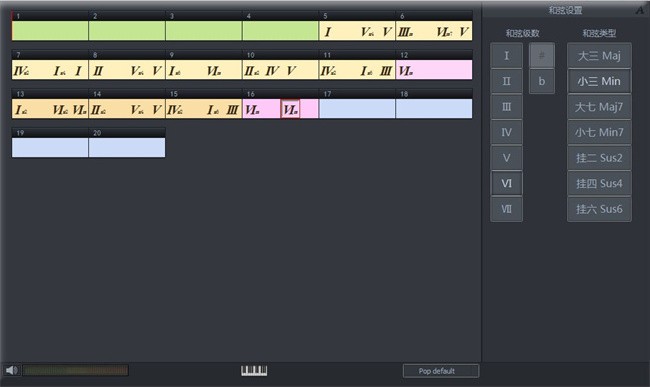Click the A icon in settings header
The height and width of the screenshot is (387, 650).
click(x=640, y=10)
